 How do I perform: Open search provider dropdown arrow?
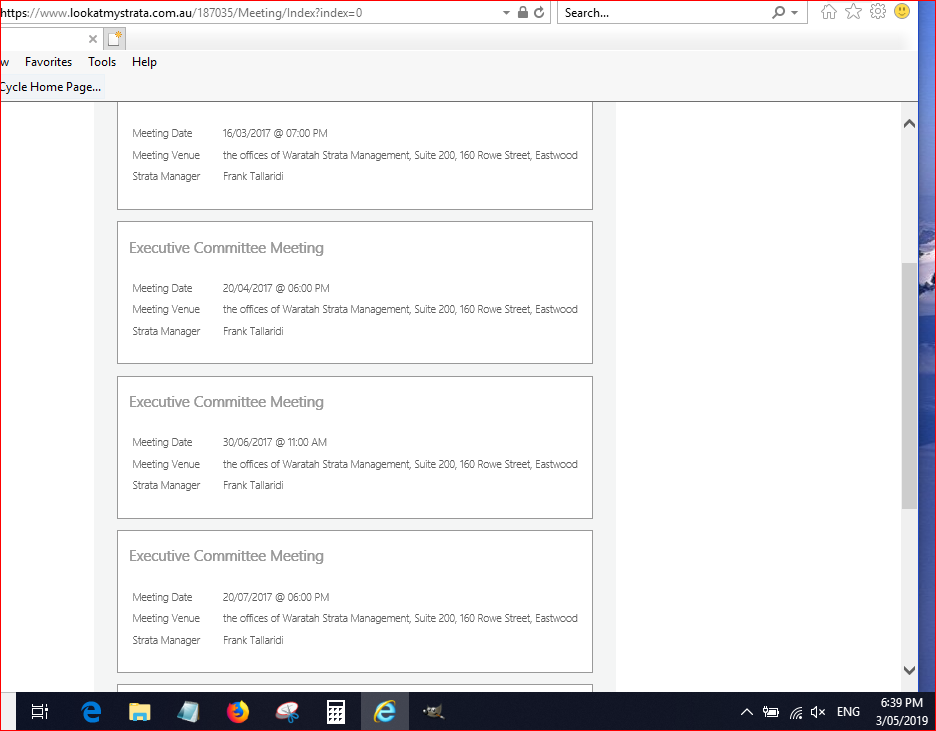coord(795,13)
